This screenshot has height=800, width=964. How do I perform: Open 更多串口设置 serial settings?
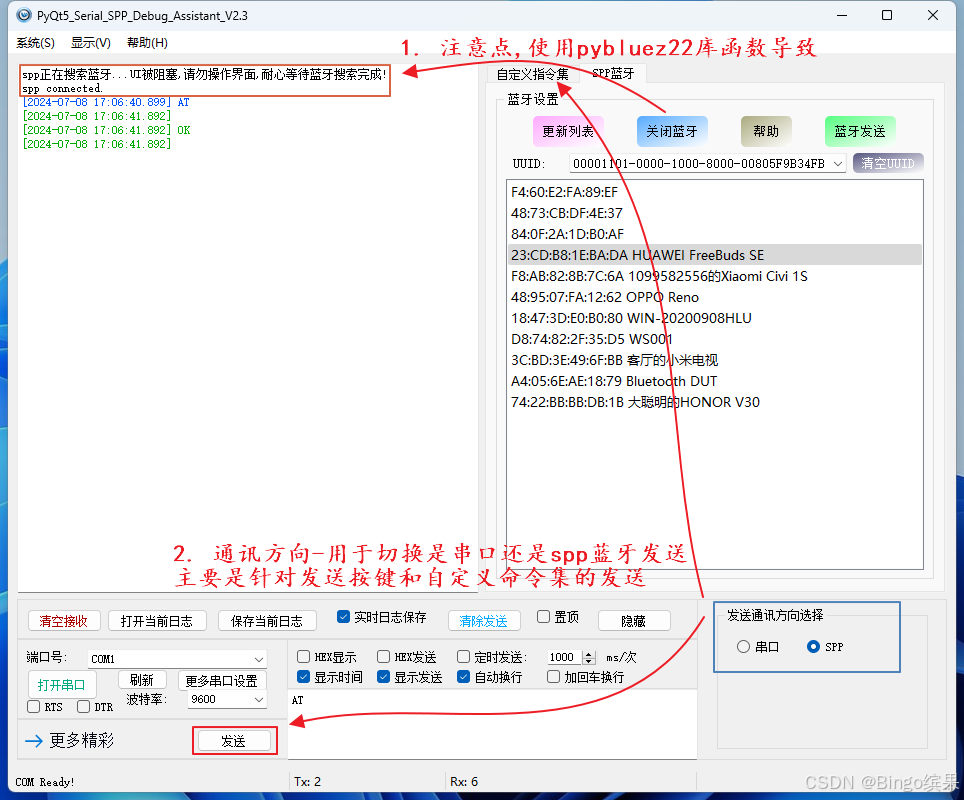(222, 678)
